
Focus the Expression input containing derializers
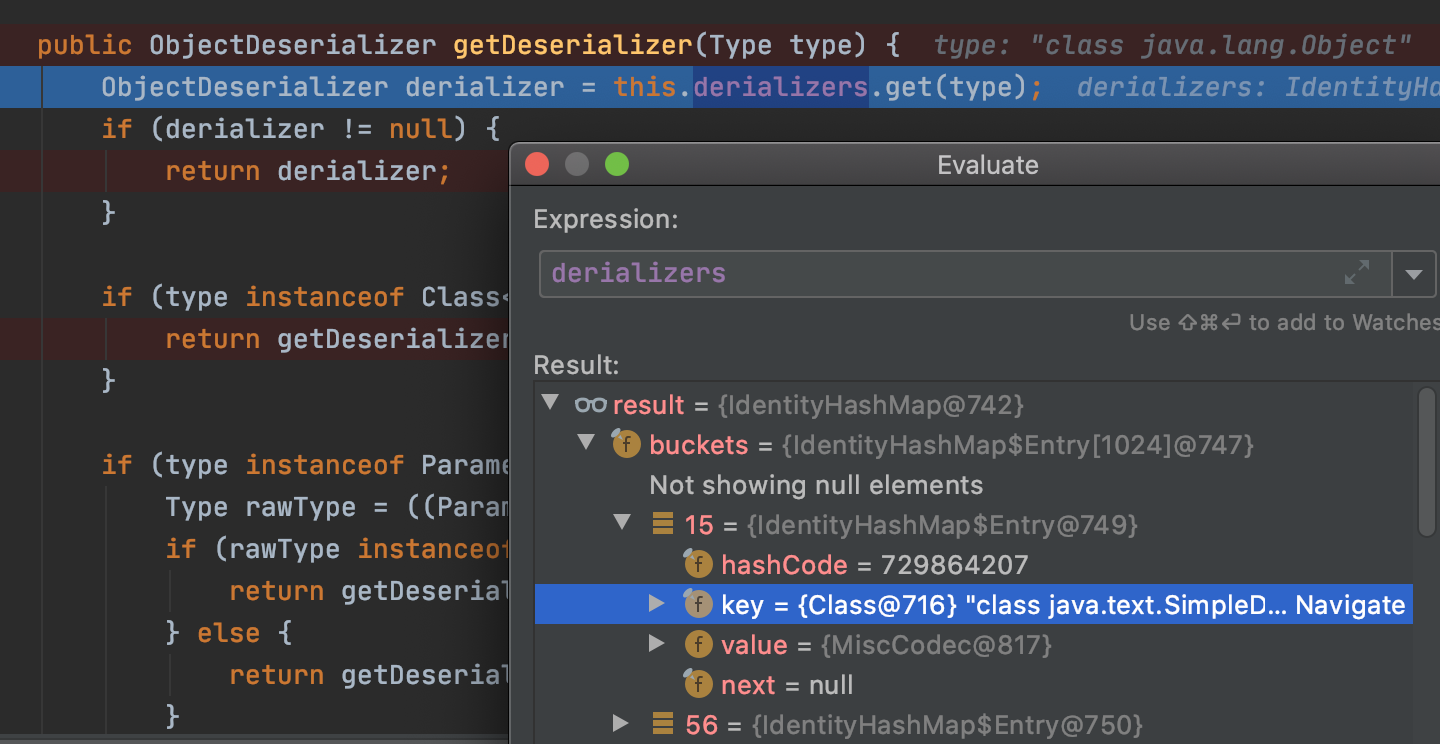point(900,273)
